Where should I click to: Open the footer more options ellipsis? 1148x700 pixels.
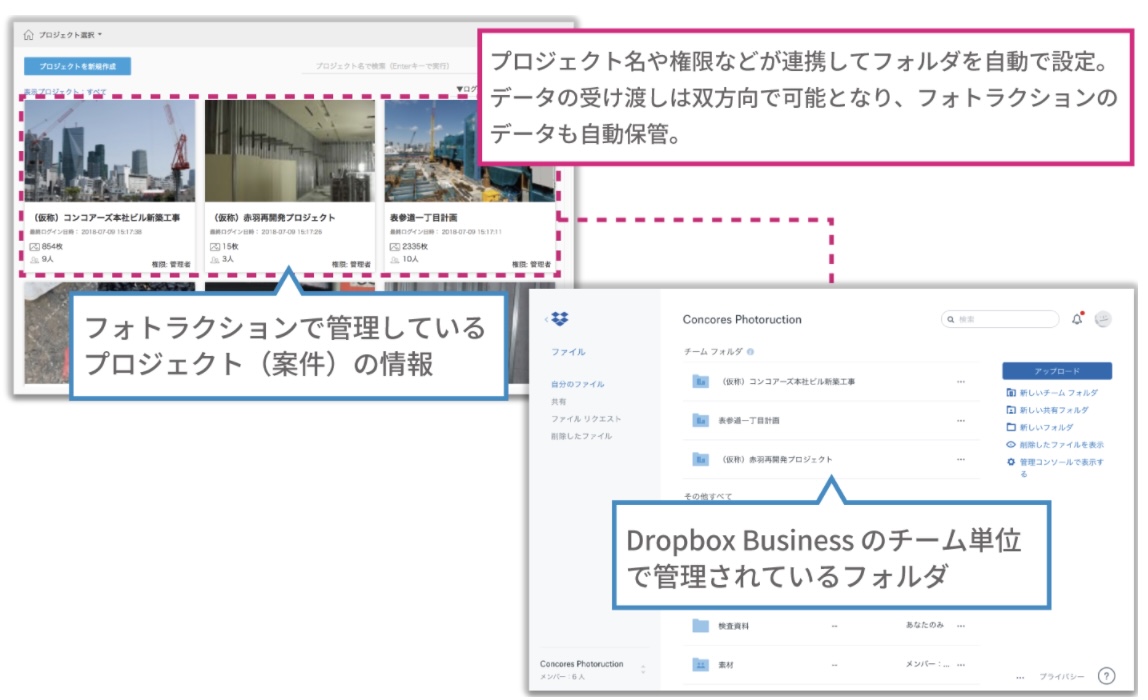[1020, 677]
